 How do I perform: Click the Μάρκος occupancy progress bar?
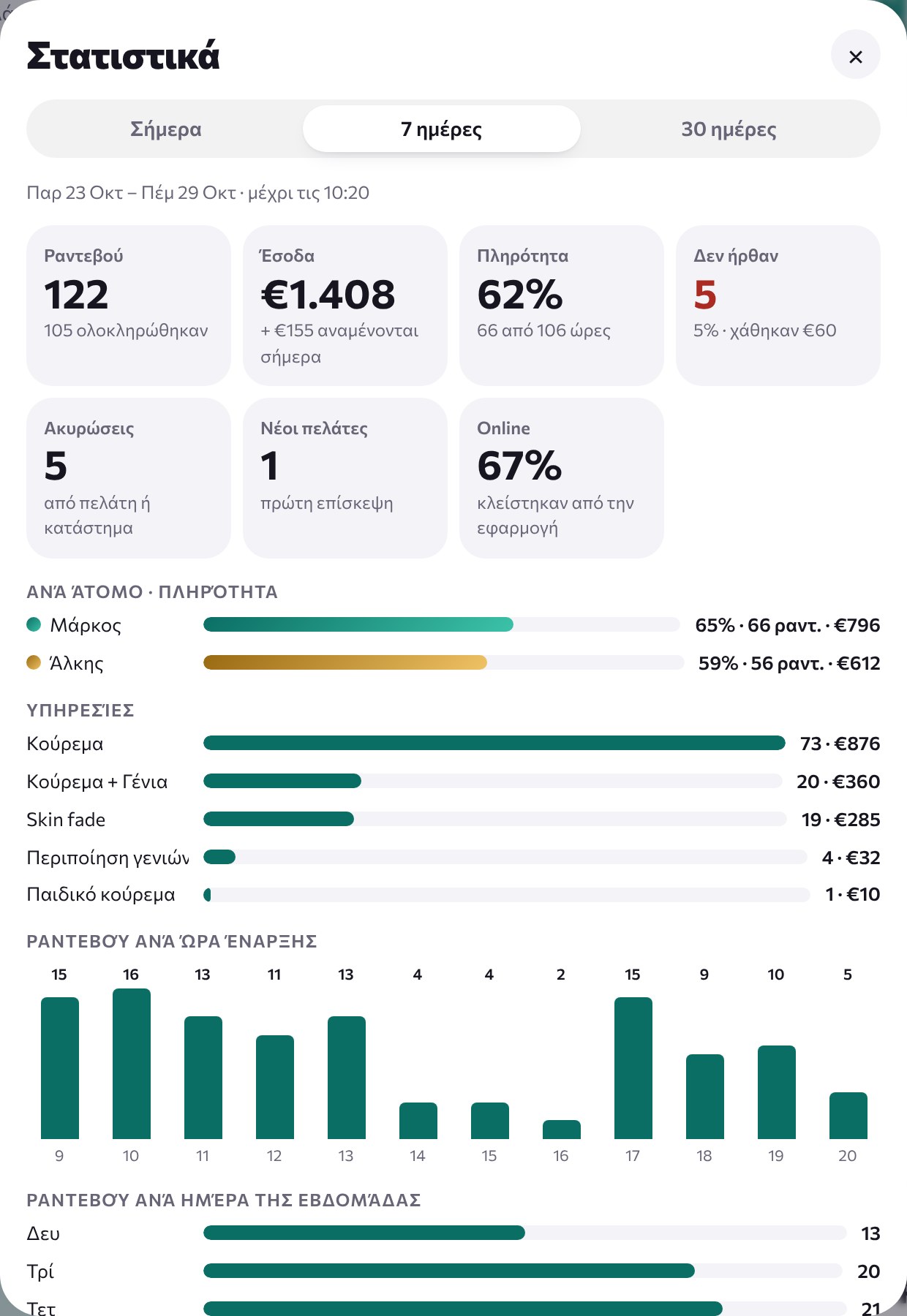click(442, 624)
